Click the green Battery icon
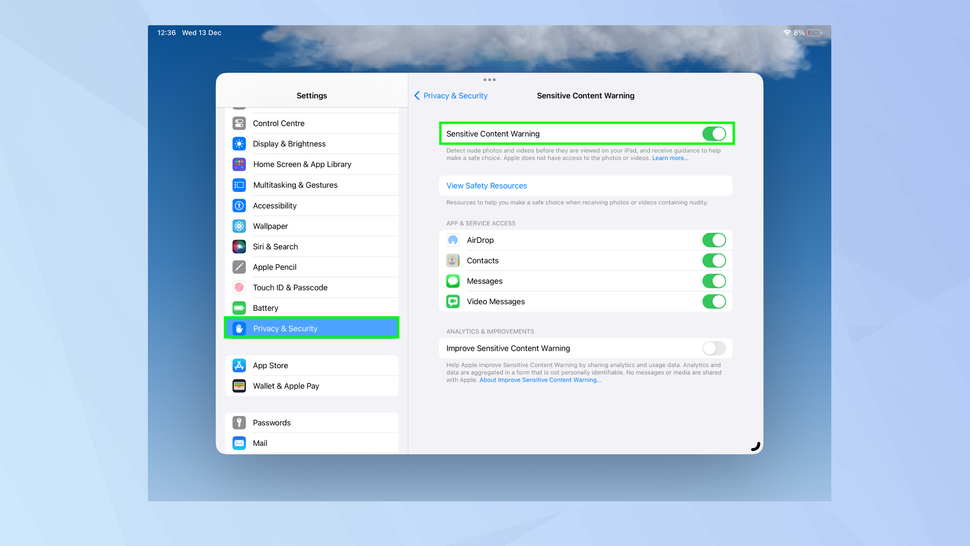 click(239, 308)
